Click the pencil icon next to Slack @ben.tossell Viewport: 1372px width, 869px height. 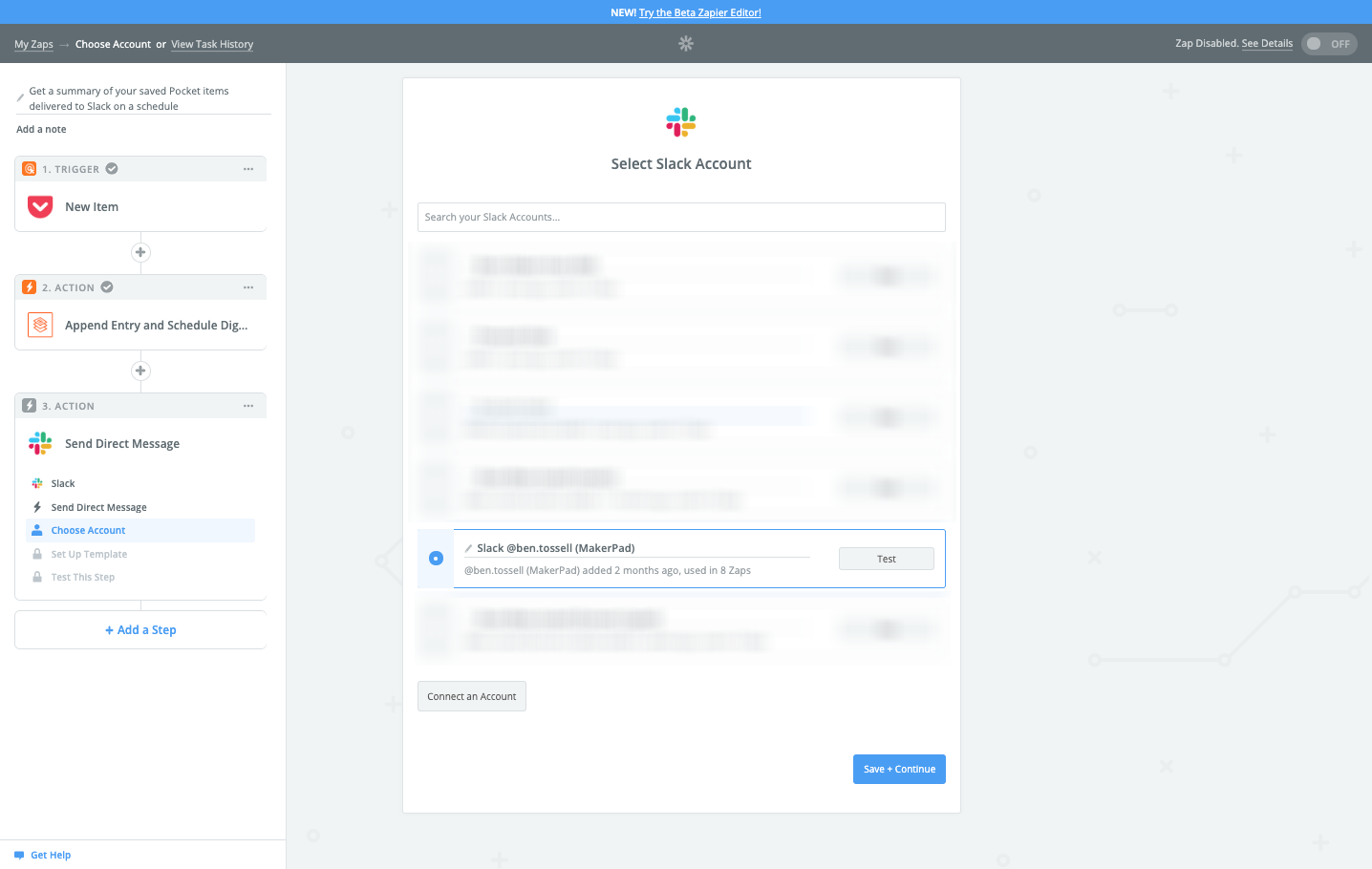[x=468, y=548]
